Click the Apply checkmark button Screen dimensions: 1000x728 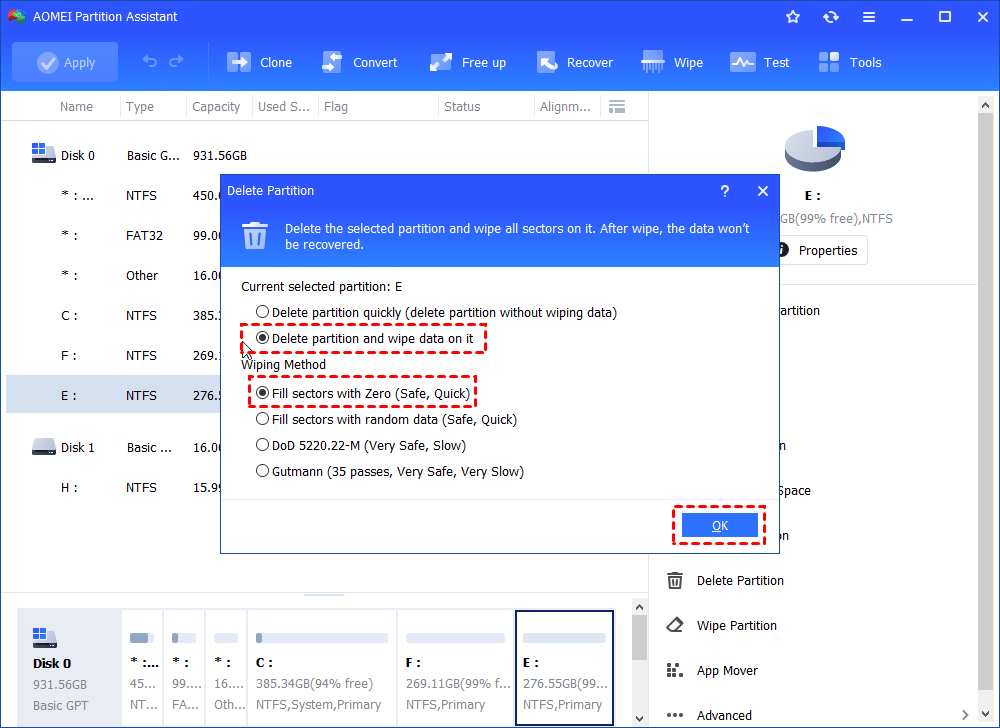point(65,62)
